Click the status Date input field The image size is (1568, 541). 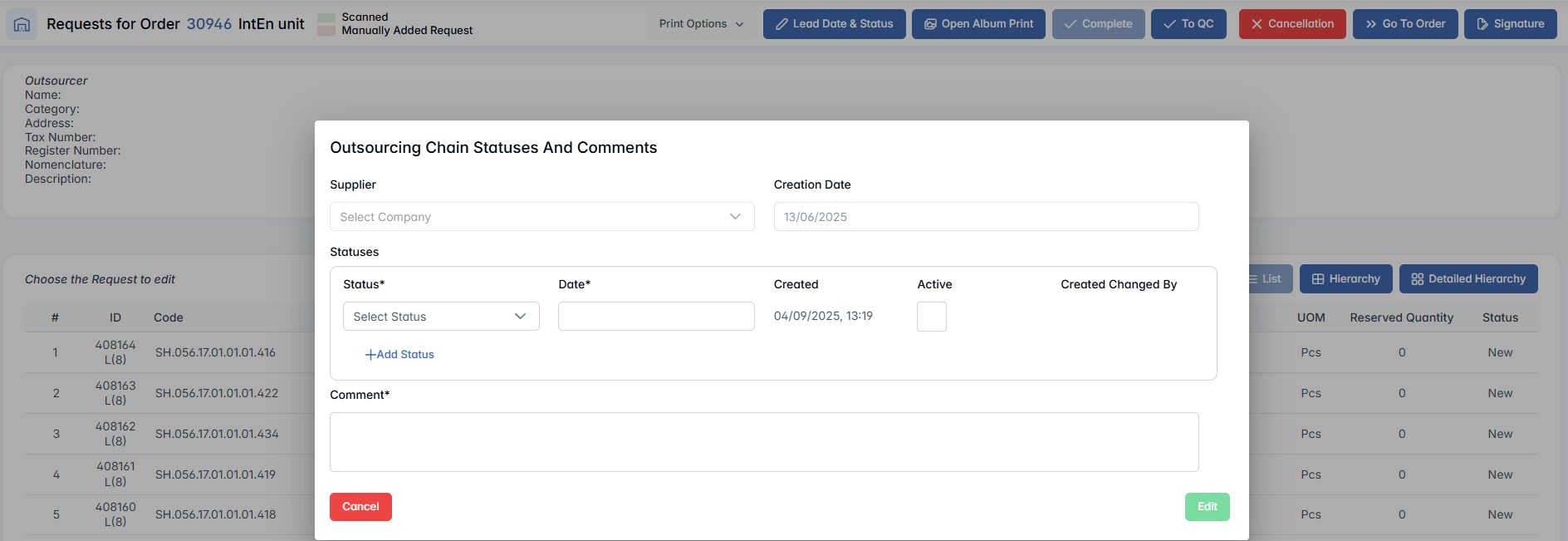click(x=655, y=317)
